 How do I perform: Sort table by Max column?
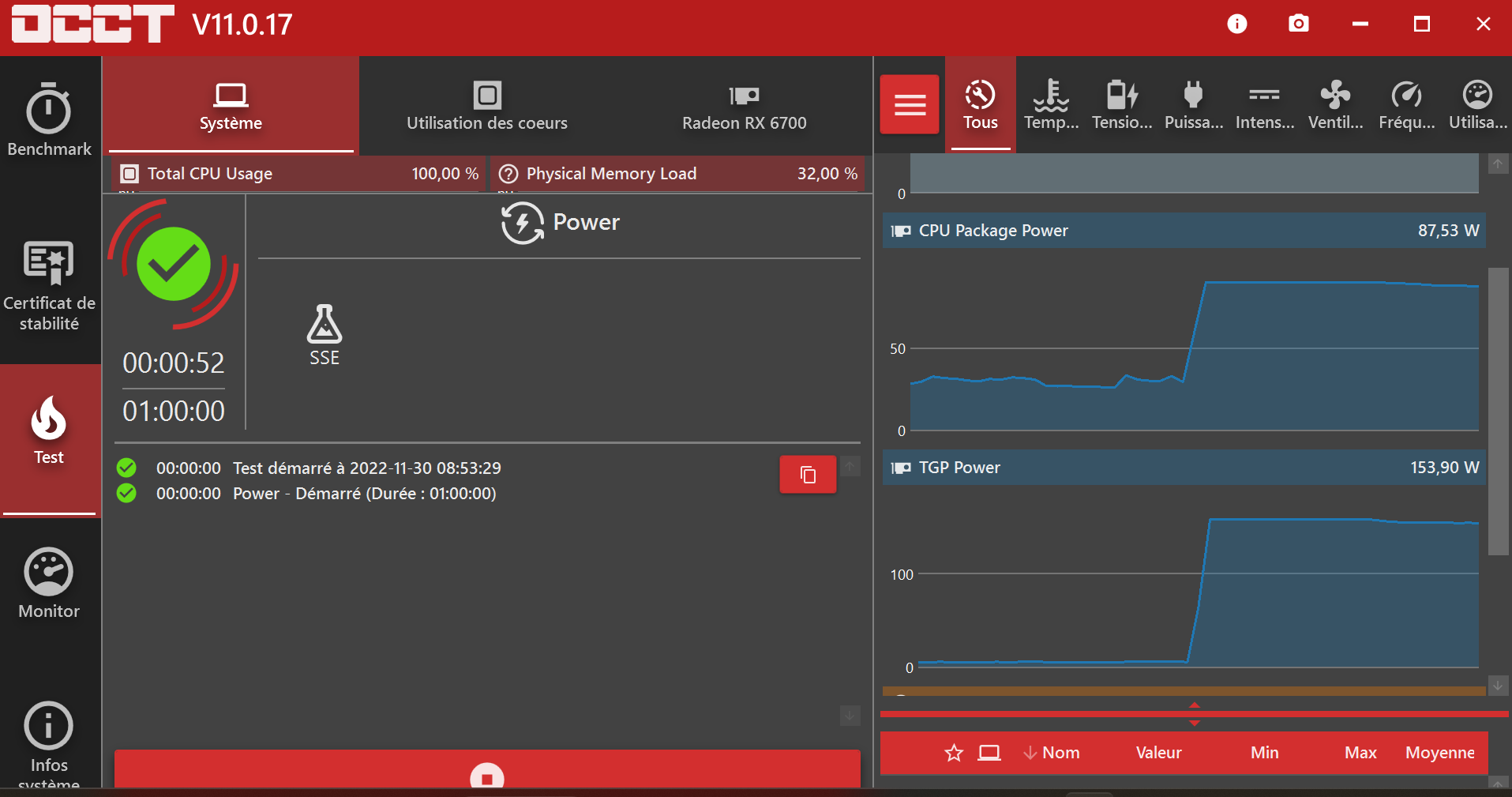coord(1360,753)
